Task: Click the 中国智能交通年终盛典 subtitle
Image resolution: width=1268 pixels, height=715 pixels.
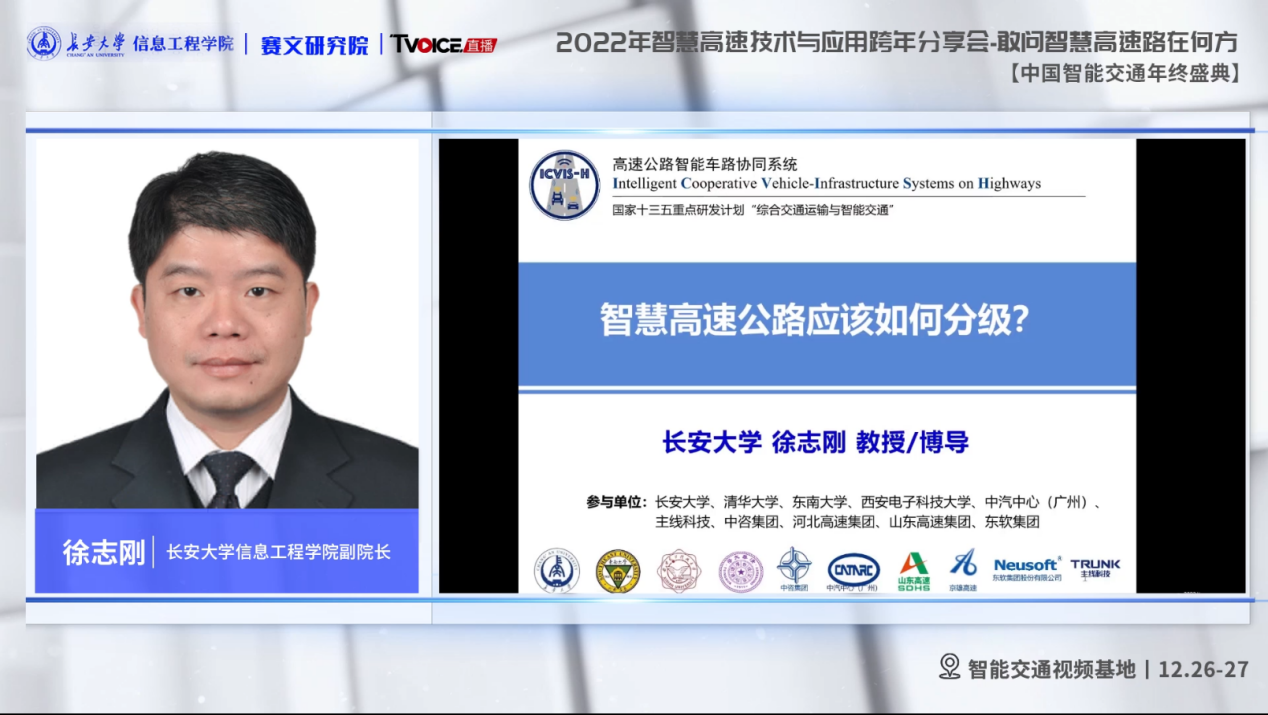Action: (x=1123, y=73)
